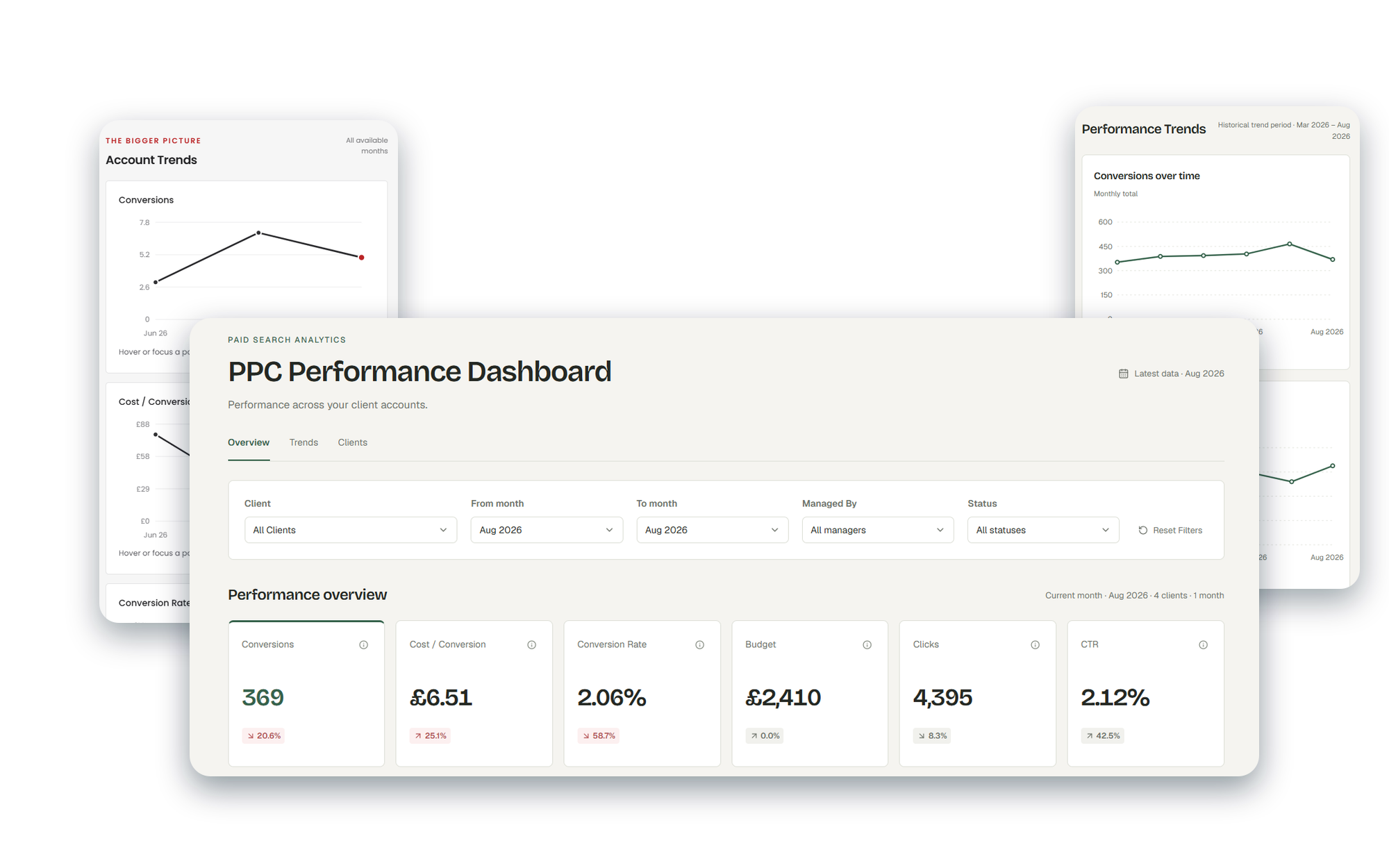Click the Performance overview heading

307,594
